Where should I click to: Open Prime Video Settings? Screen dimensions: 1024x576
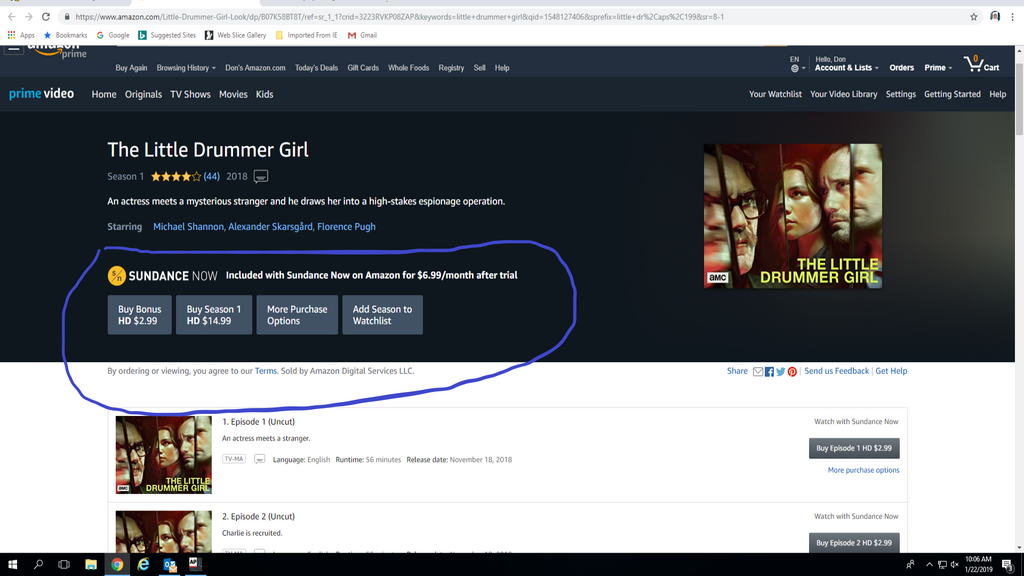coord(901,95)
